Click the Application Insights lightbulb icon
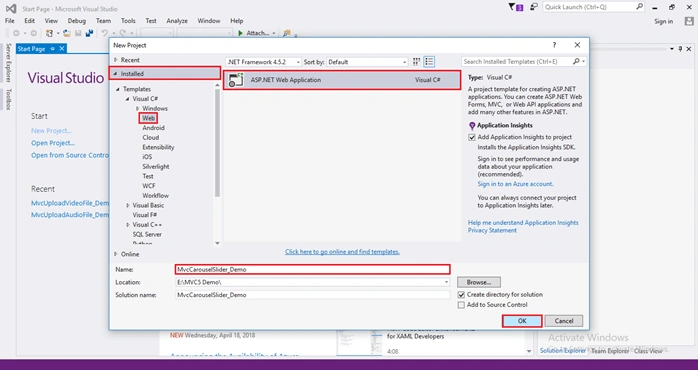This screenshot has height=370, width=698. (472, 126)
